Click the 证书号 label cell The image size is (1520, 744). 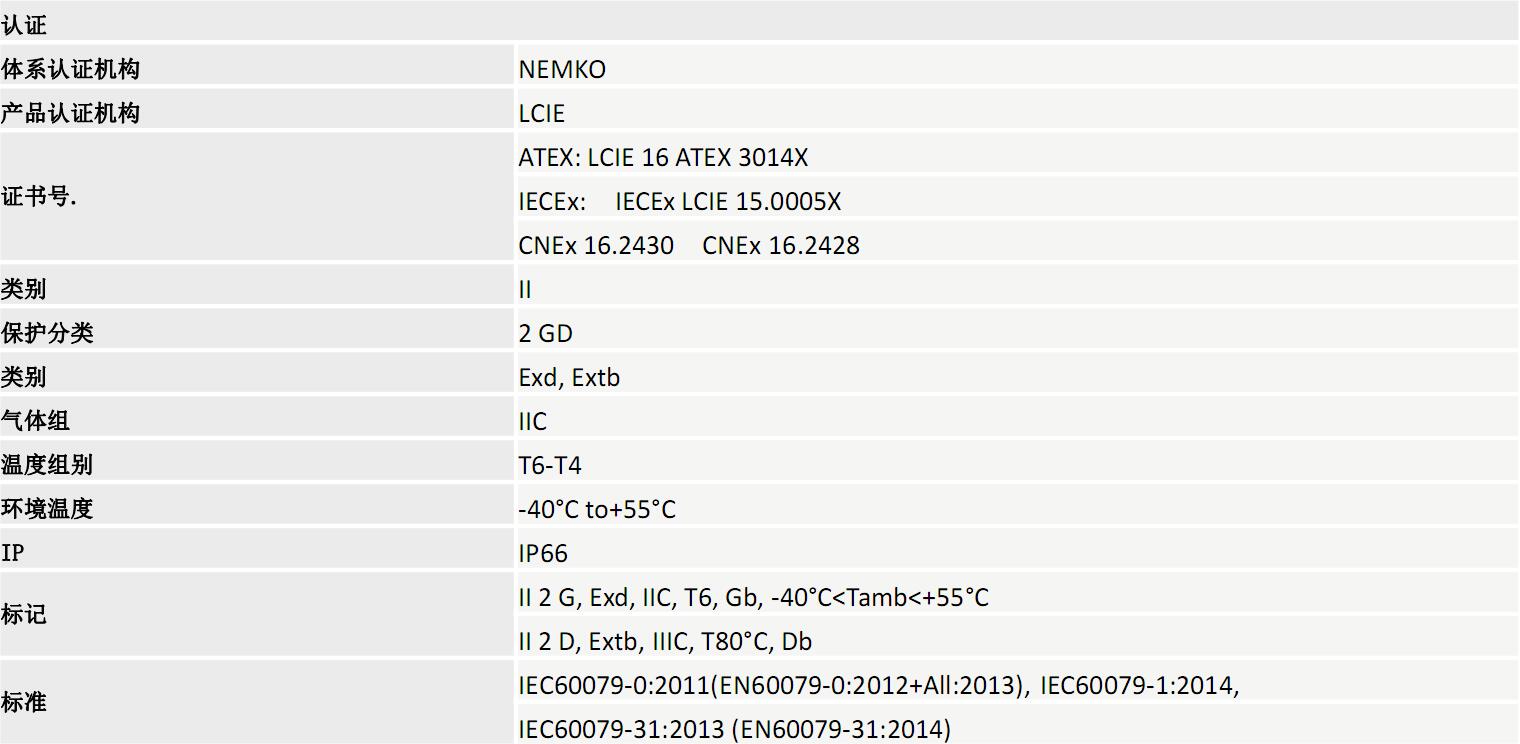[39, 196]
